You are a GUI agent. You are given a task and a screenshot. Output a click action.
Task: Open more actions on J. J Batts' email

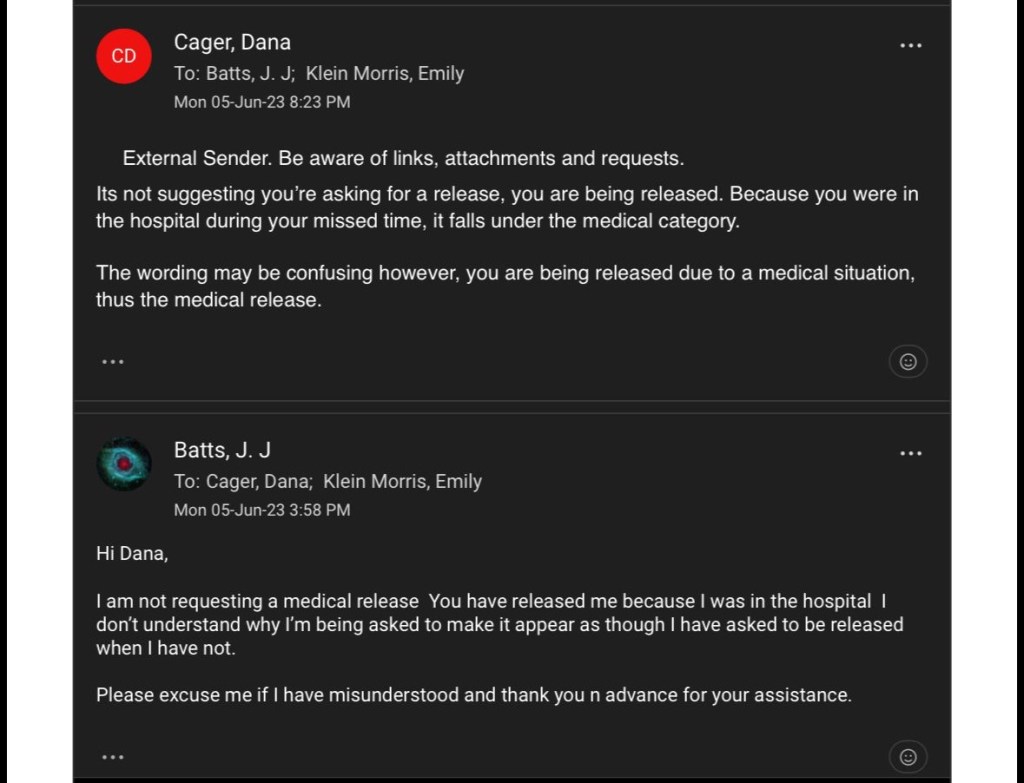click(x=910, y=454)
